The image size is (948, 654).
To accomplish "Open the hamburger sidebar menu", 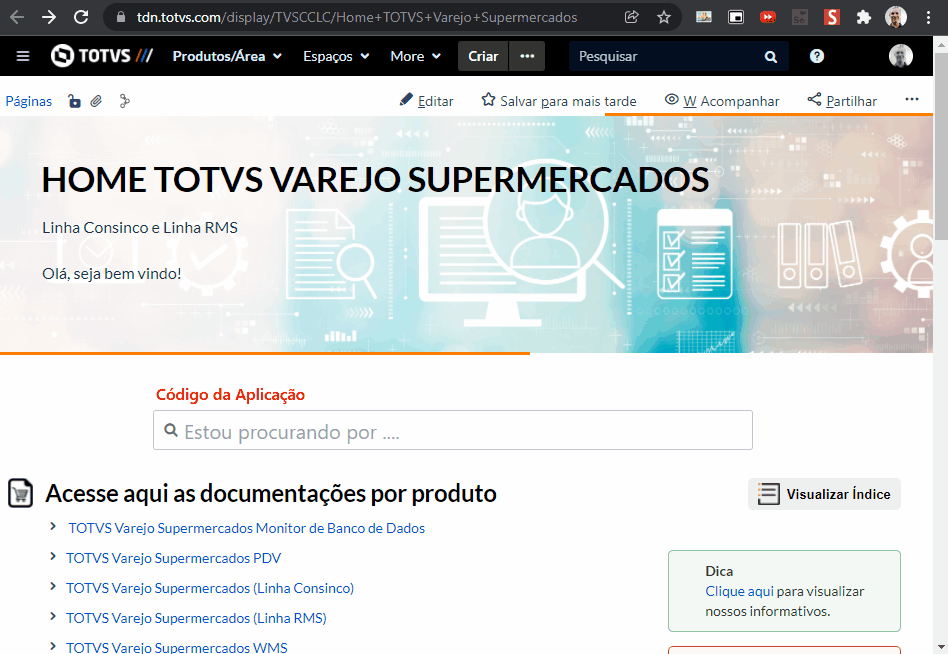I will (x=23, y=56).
